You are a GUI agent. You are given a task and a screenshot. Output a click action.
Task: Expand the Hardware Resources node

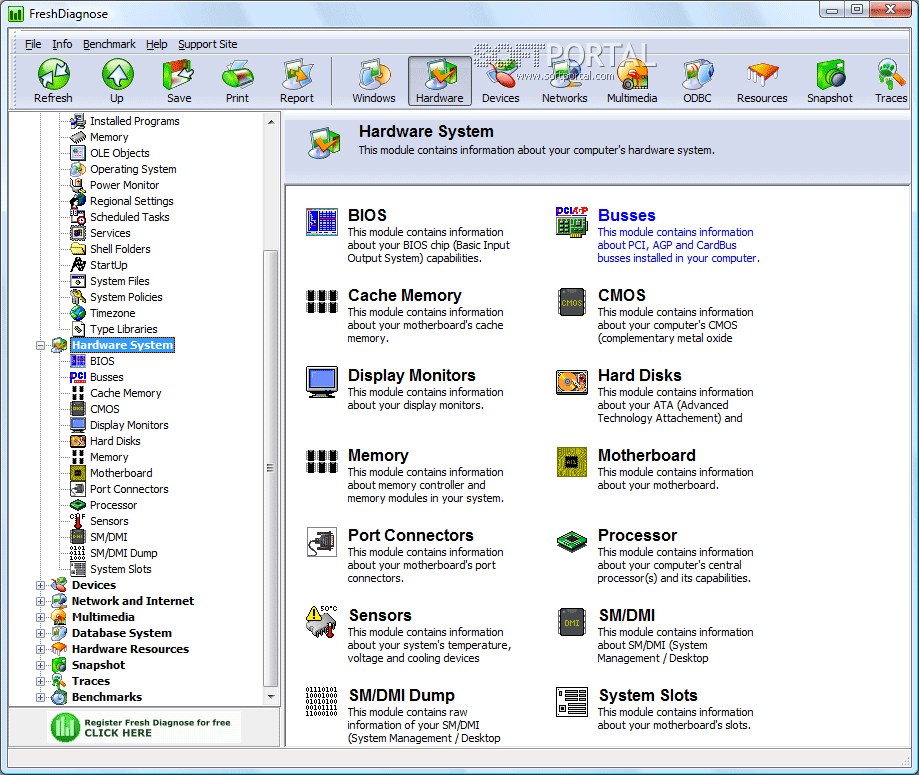[40, 649]
